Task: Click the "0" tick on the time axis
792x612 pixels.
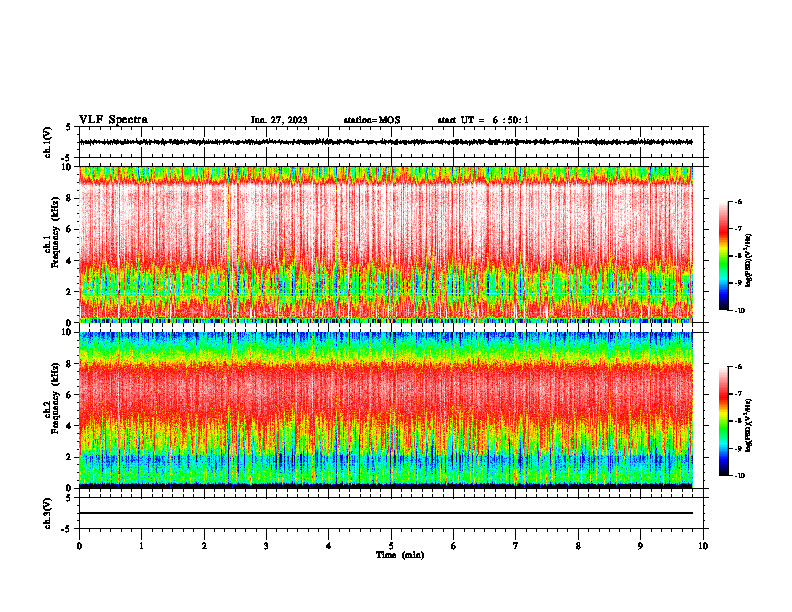Action: point(79,546)
